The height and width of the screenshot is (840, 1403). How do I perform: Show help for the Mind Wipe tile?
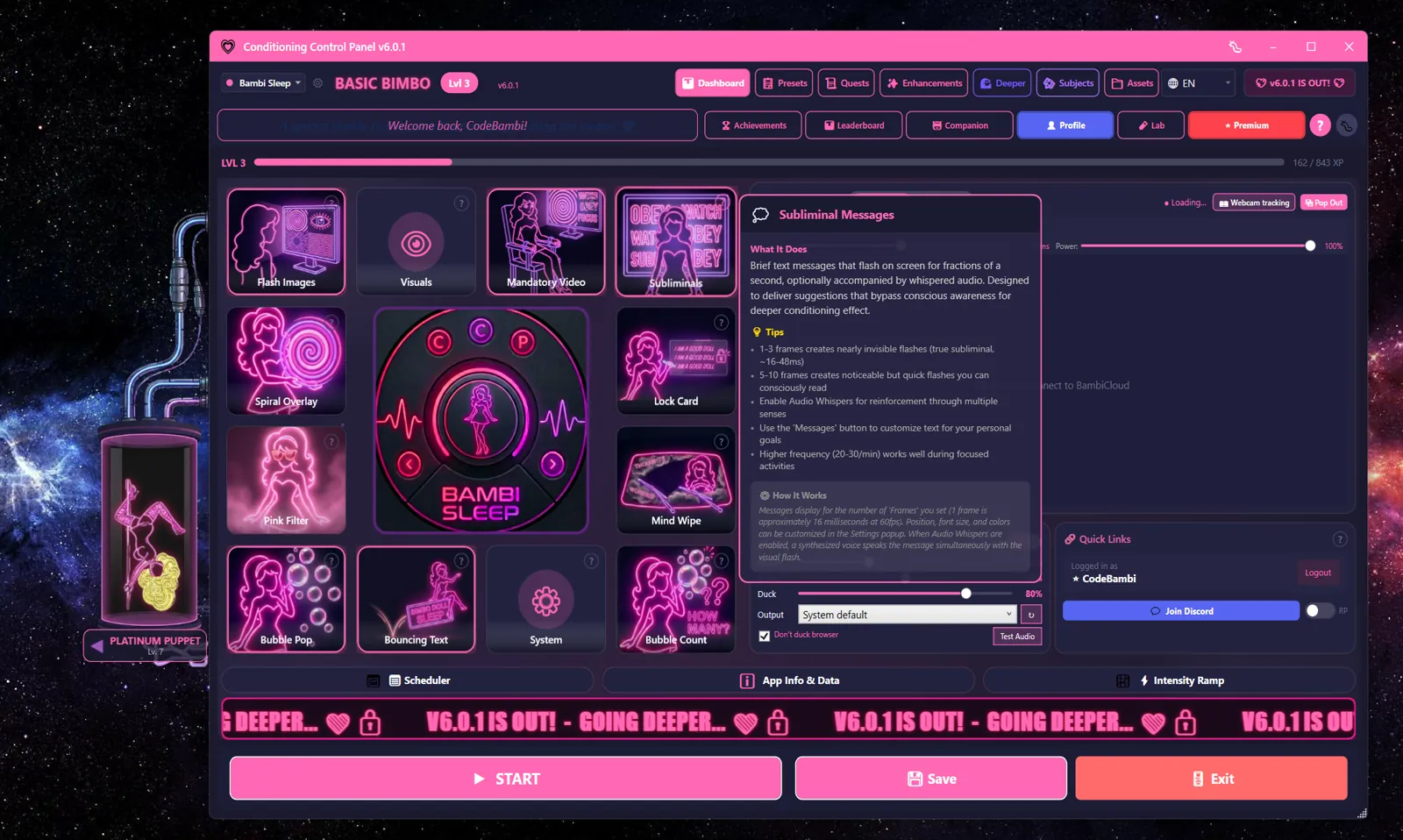[721, 442]
